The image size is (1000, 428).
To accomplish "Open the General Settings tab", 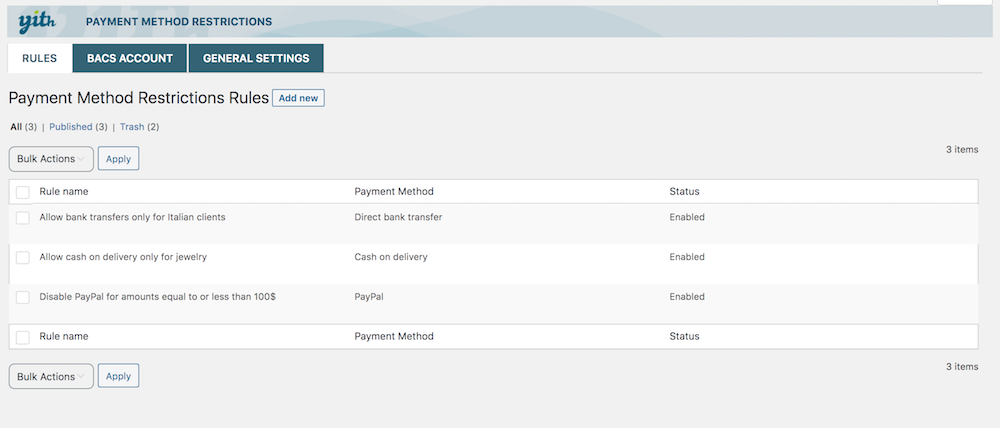I will click(x=256, y=58).
